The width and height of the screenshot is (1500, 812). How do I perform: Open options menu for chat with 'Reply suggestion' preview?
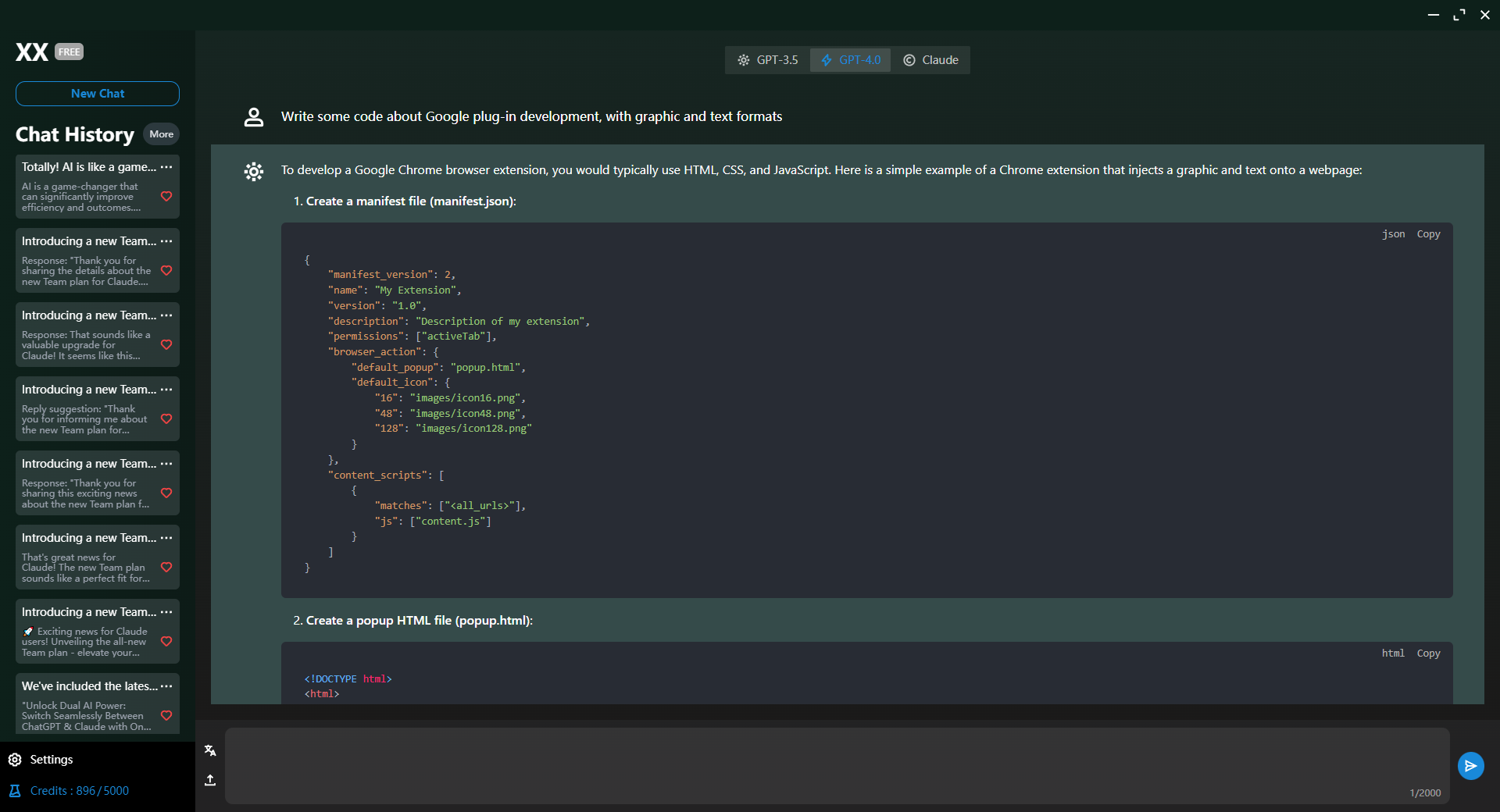click(166, 390)
